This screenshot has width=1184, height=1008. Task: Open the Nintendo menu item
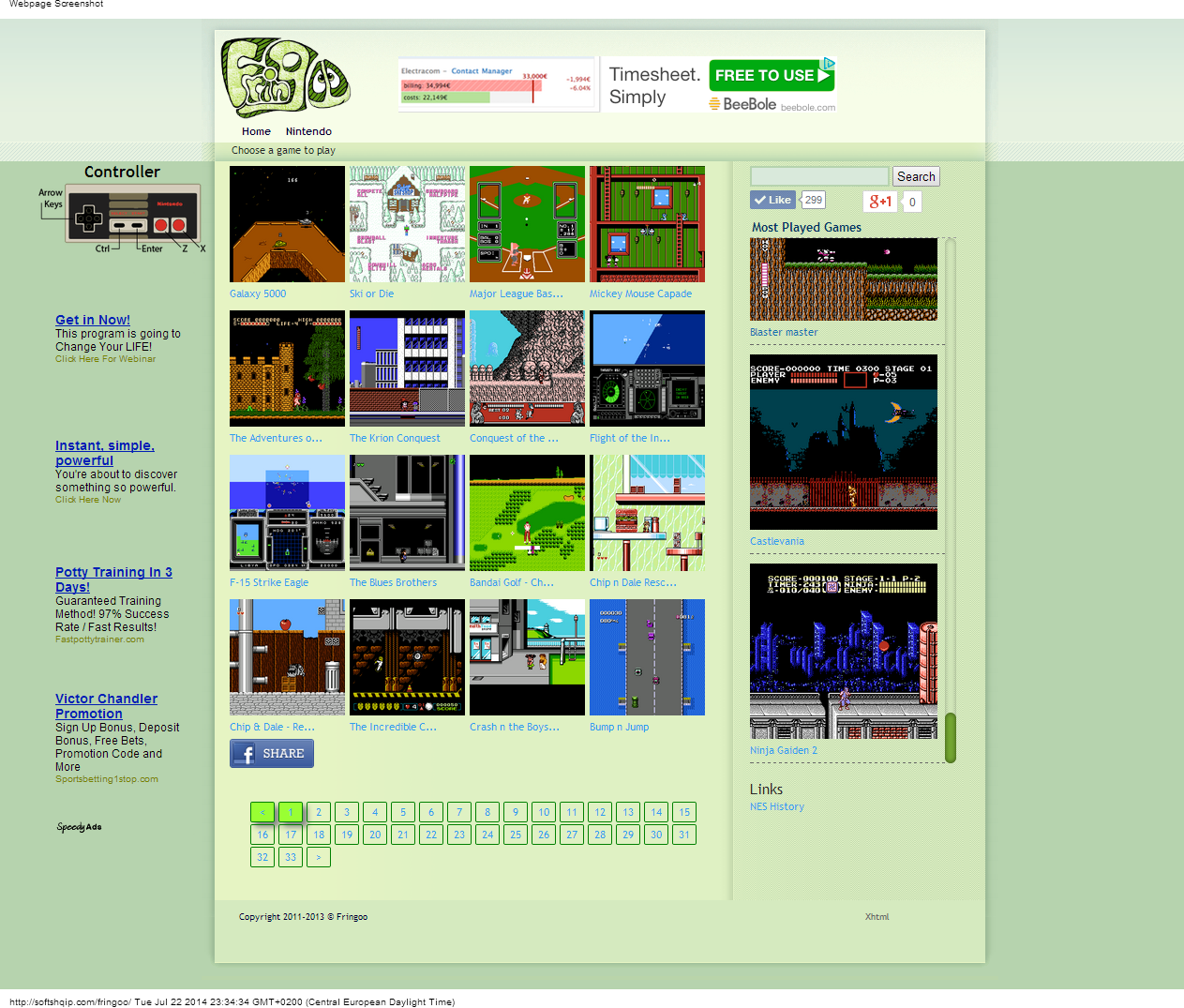[308, 131]
